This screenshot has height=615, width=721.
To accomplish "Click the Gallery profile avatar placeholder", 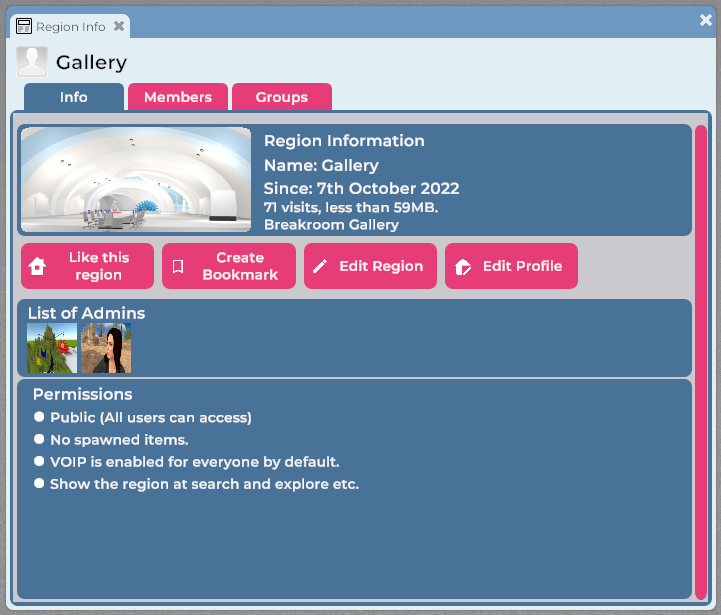I will (x=32, y=62).
